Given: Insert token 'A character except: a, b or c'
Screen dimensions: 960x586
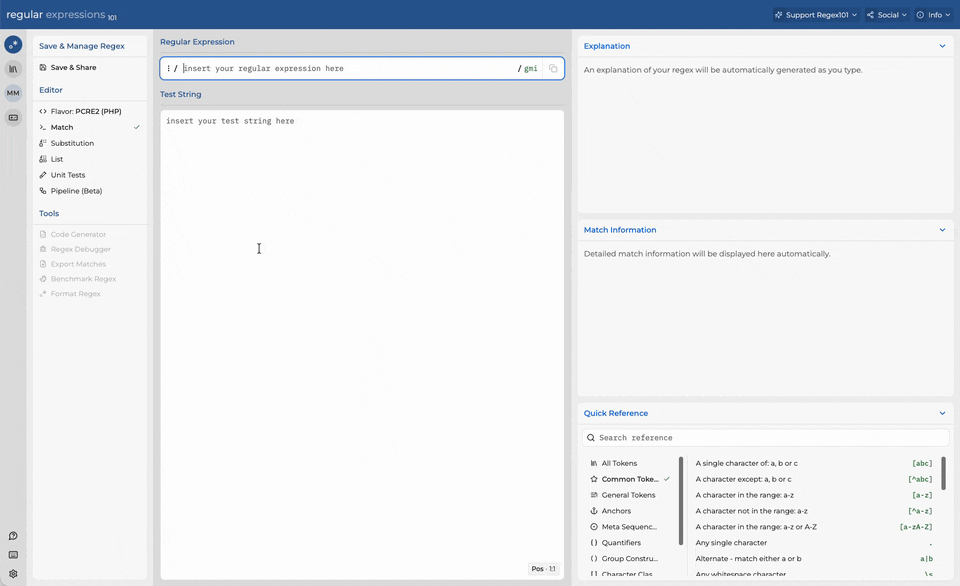Looking at the screenshot, I should click(813, 479).
